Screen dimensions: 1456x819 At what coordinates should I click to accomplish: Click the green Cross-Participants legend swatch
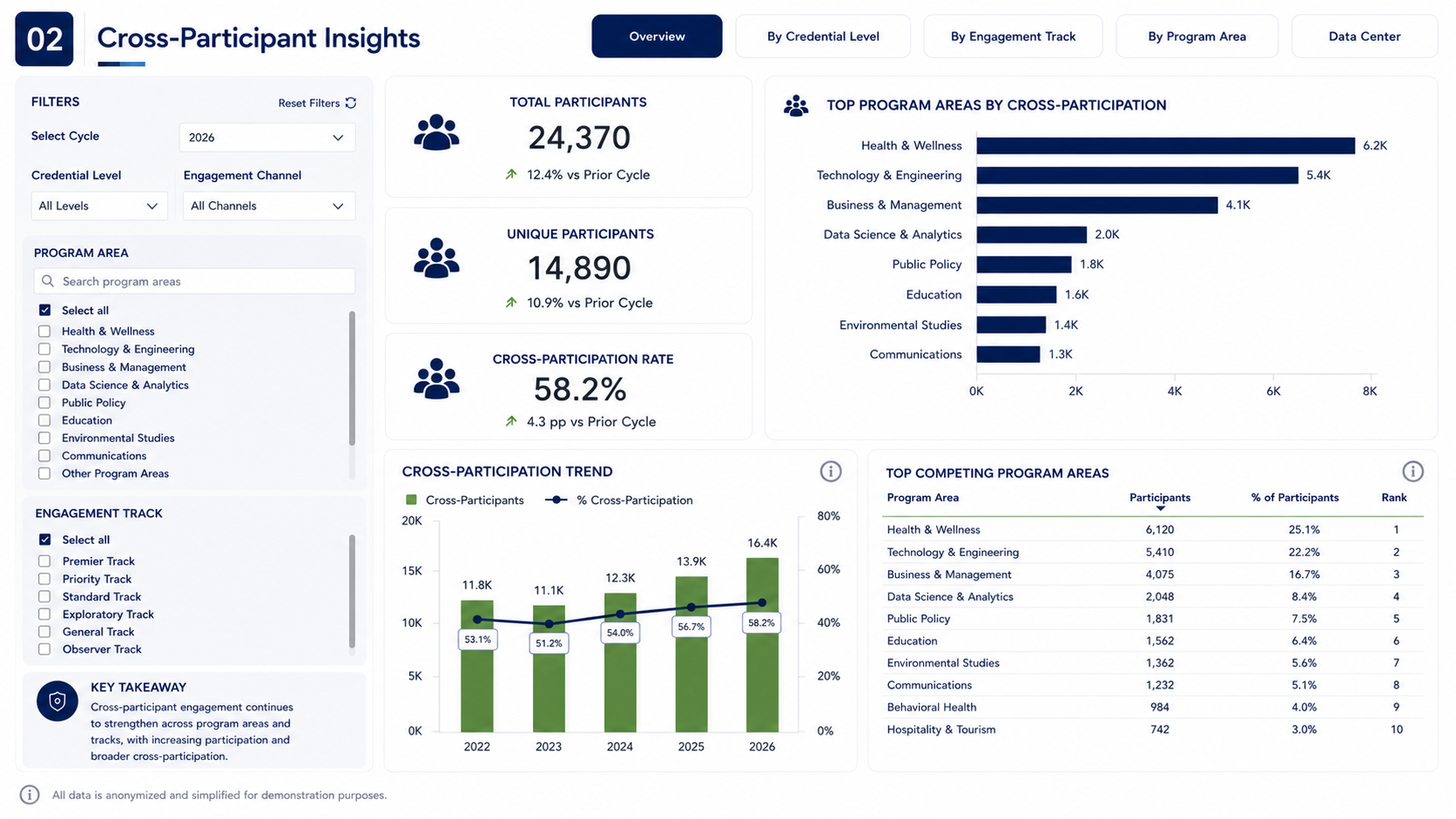click(x=411, y=500)
